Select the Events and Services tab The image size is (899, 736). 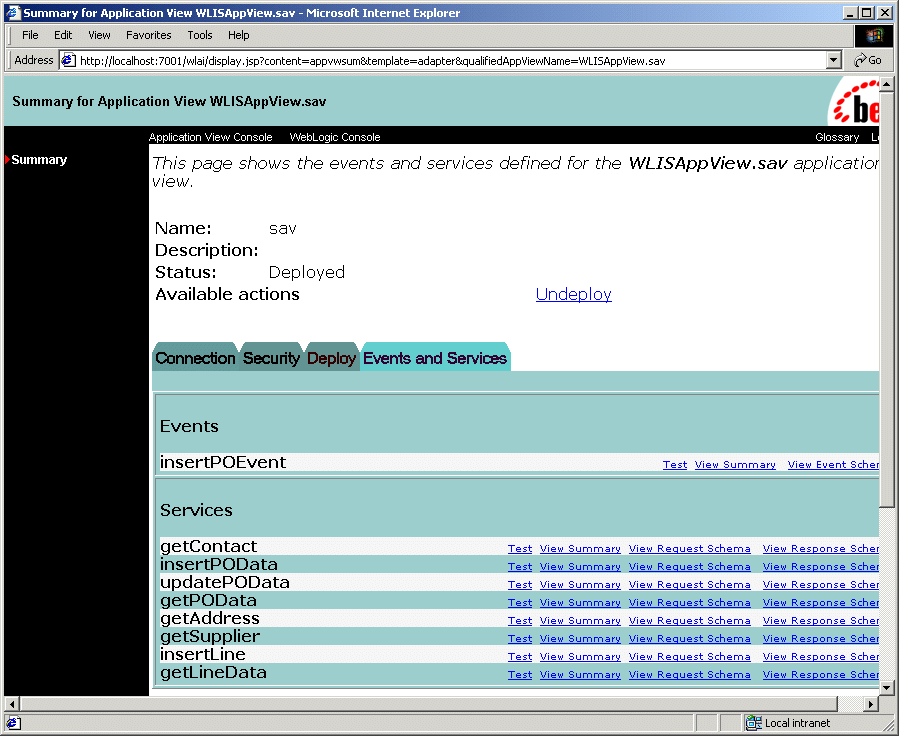coord(435,358)
